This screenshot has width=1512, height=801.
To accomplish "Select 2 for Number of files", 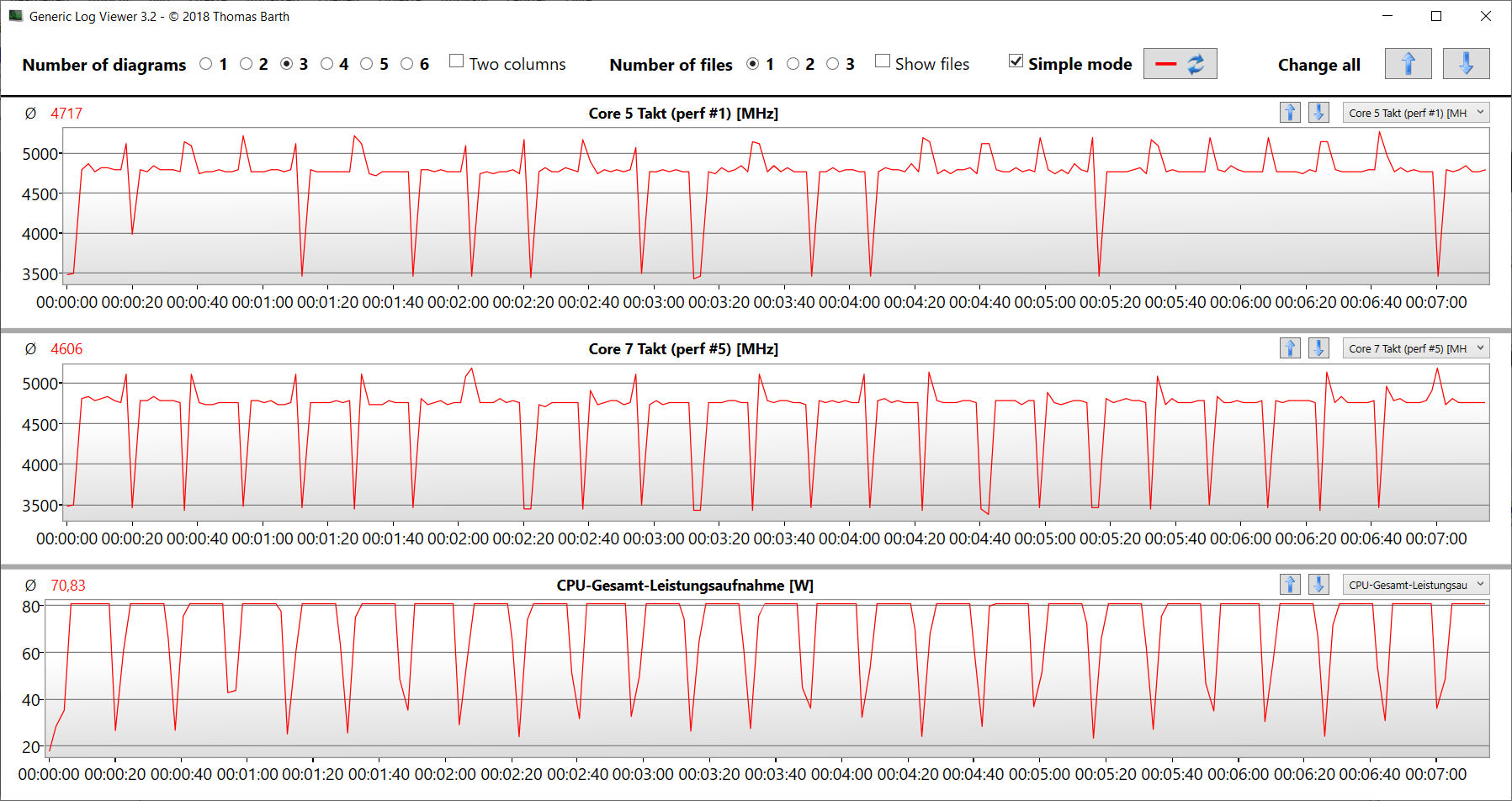I will pos(793,64).
